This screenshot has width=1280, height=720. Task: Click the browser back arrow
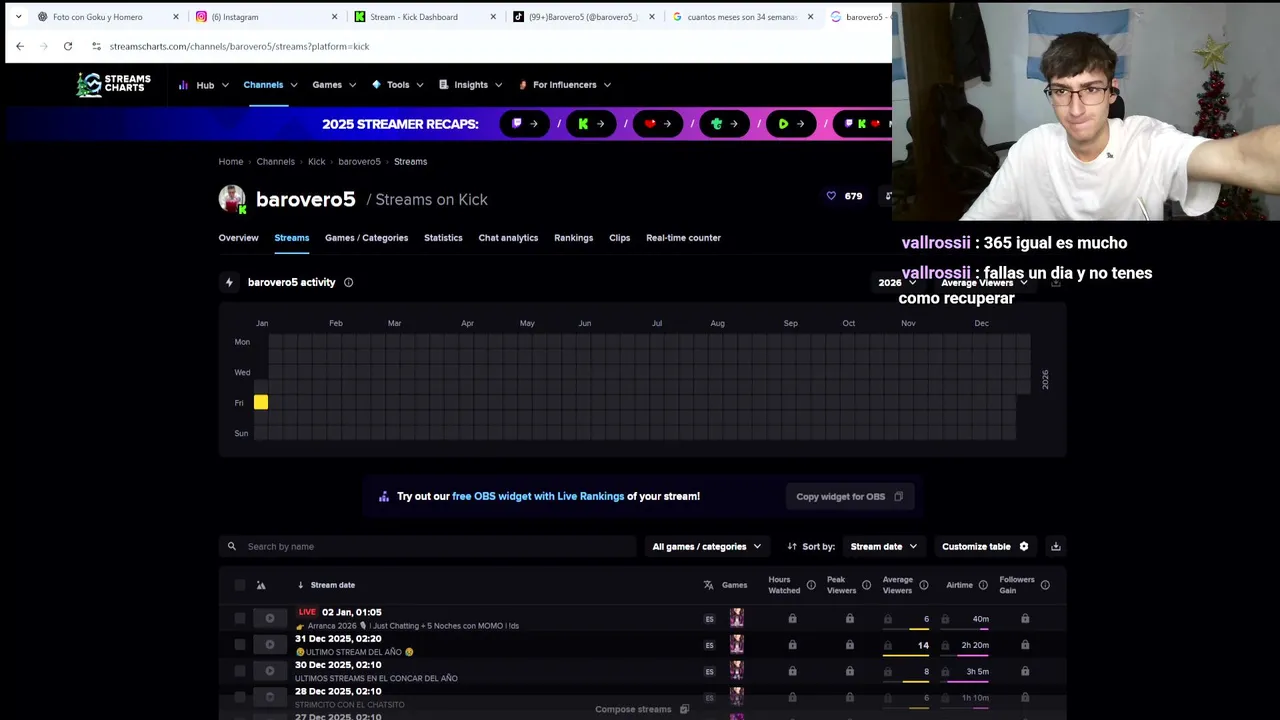tap(20, 46)
